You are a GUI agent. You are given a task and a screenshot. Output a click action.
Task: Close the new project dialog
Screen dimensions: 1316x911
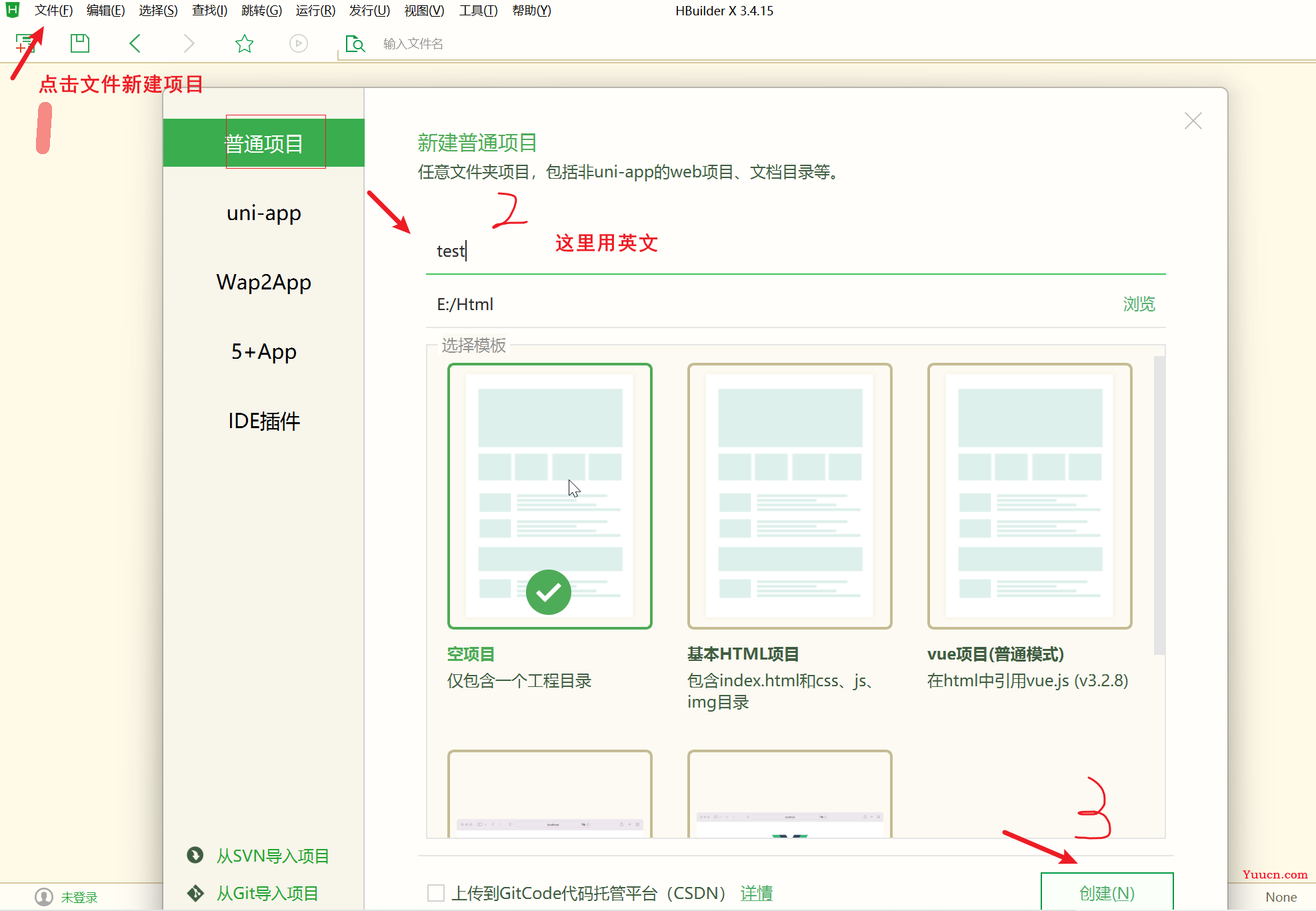pyautogui.click(x=1193, y=121)
